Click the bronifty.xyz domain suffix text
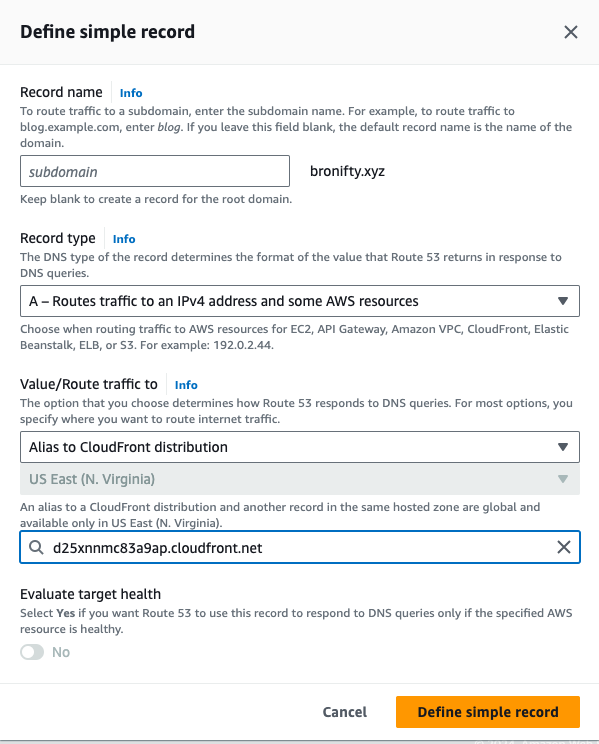 [347, 171]
